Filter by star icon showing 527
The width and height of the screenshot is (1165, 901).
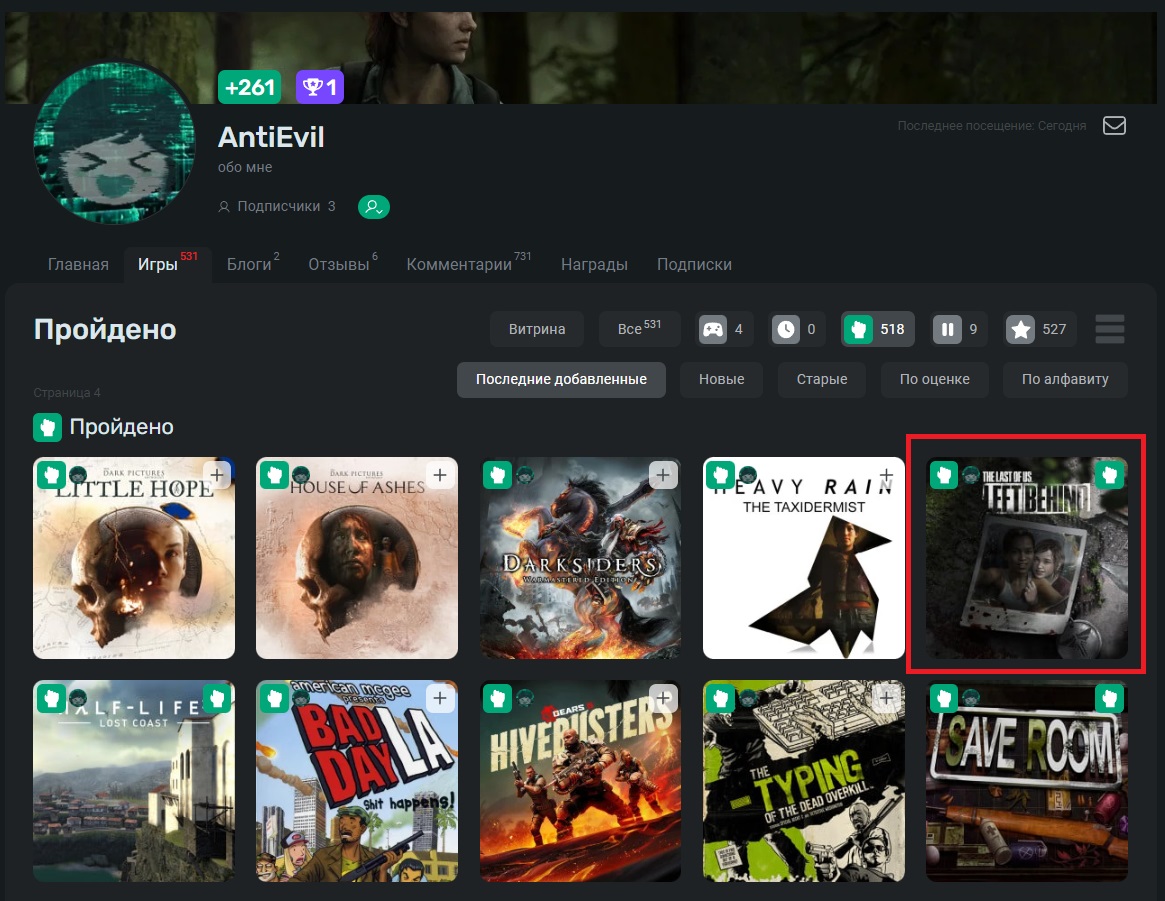pyautogui.click(x=1039, y=329)
